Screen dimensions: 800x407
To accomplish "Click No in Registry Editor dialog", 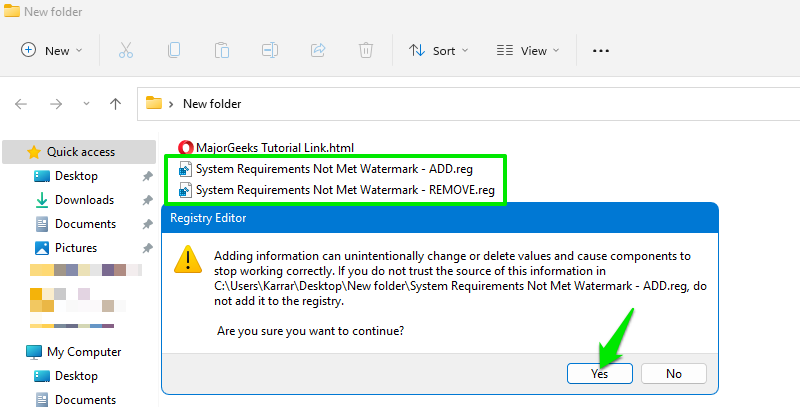I will [673, 374].
